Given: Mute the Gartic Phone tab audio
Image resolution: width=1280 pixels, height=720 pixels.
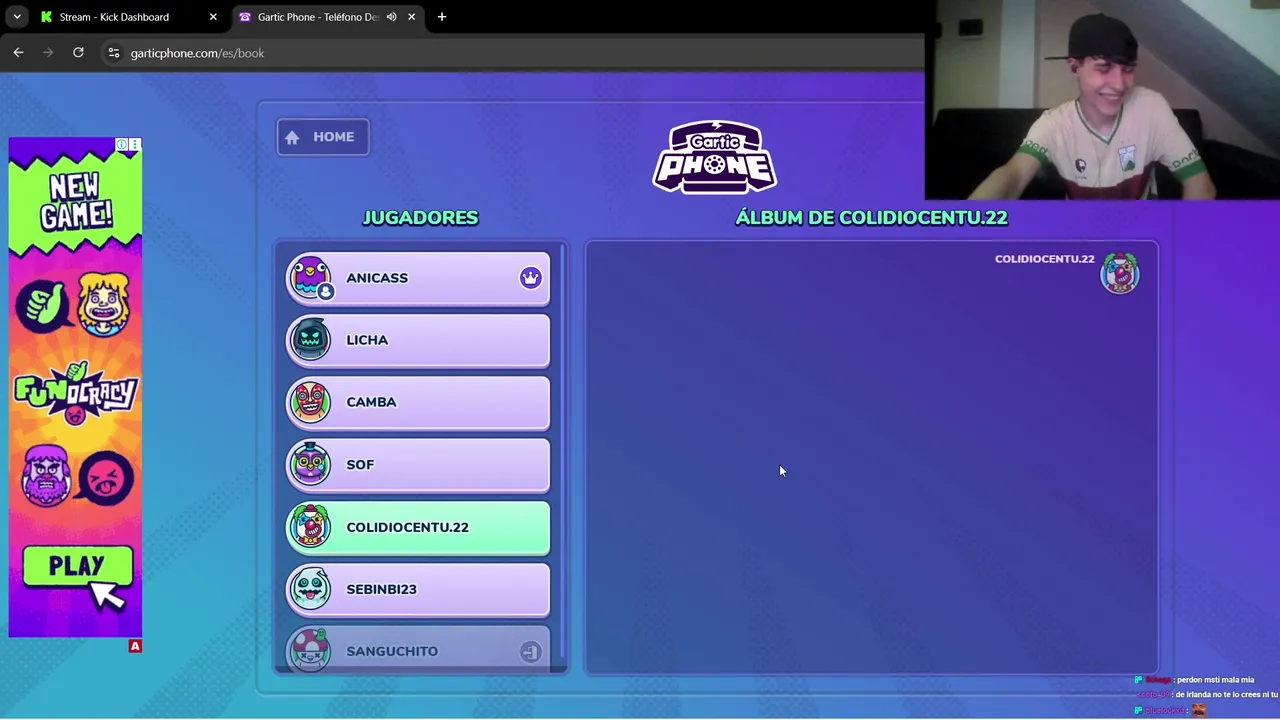Looking at the screenshot, I should (x=391, y=17).
